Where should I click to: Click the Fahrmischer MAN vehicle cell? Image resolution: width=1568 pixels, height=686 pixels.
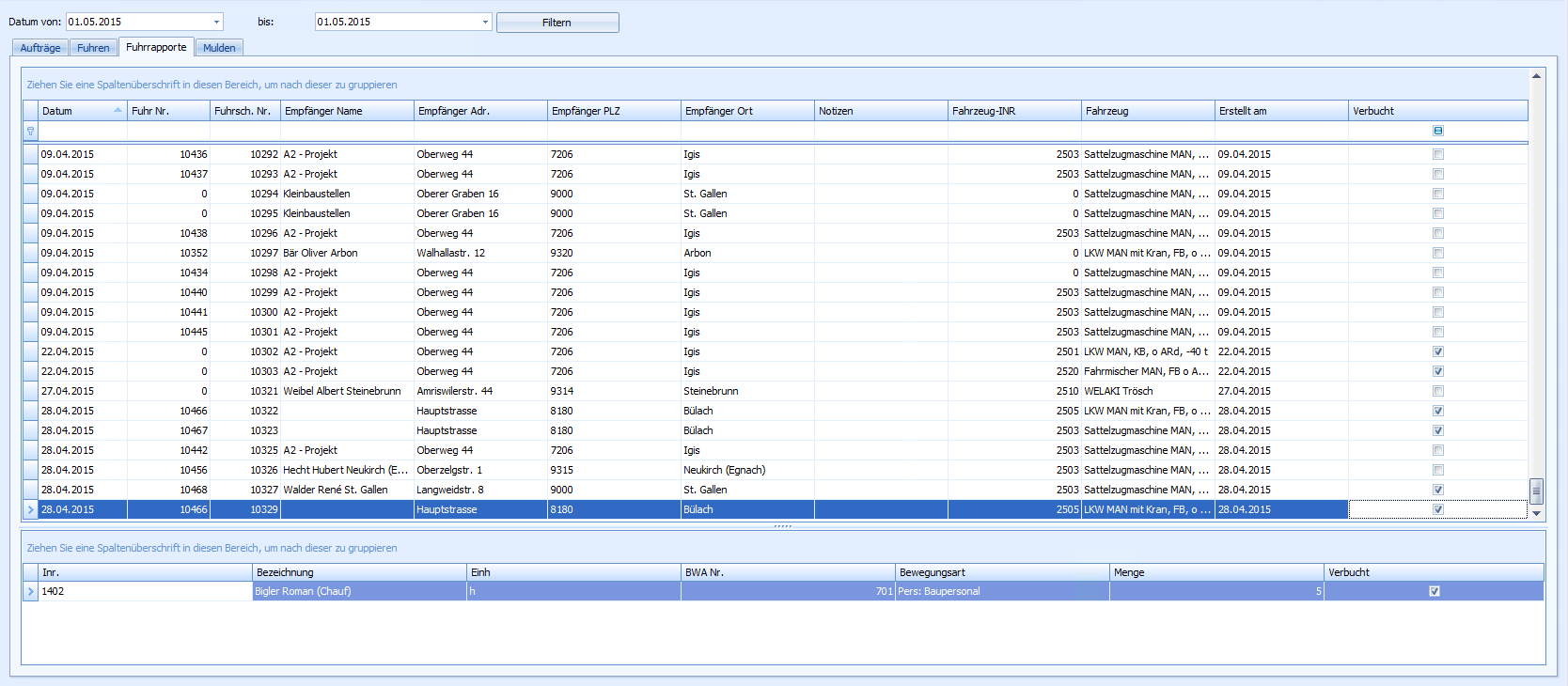(1146, 371)
